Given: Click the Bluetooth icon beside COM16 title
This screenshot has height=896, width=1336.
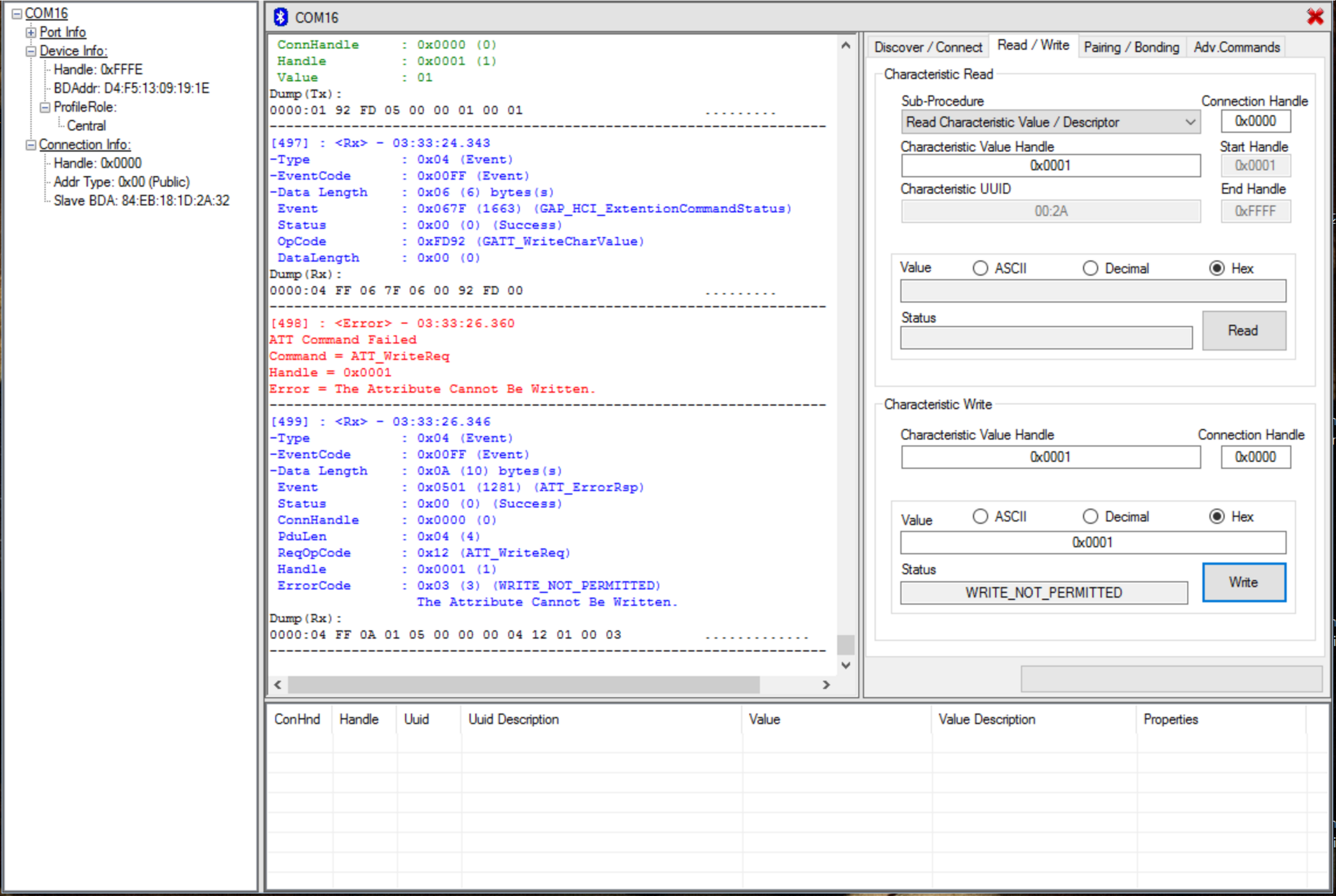Looking at the screenshot, I should coord(280,17).
